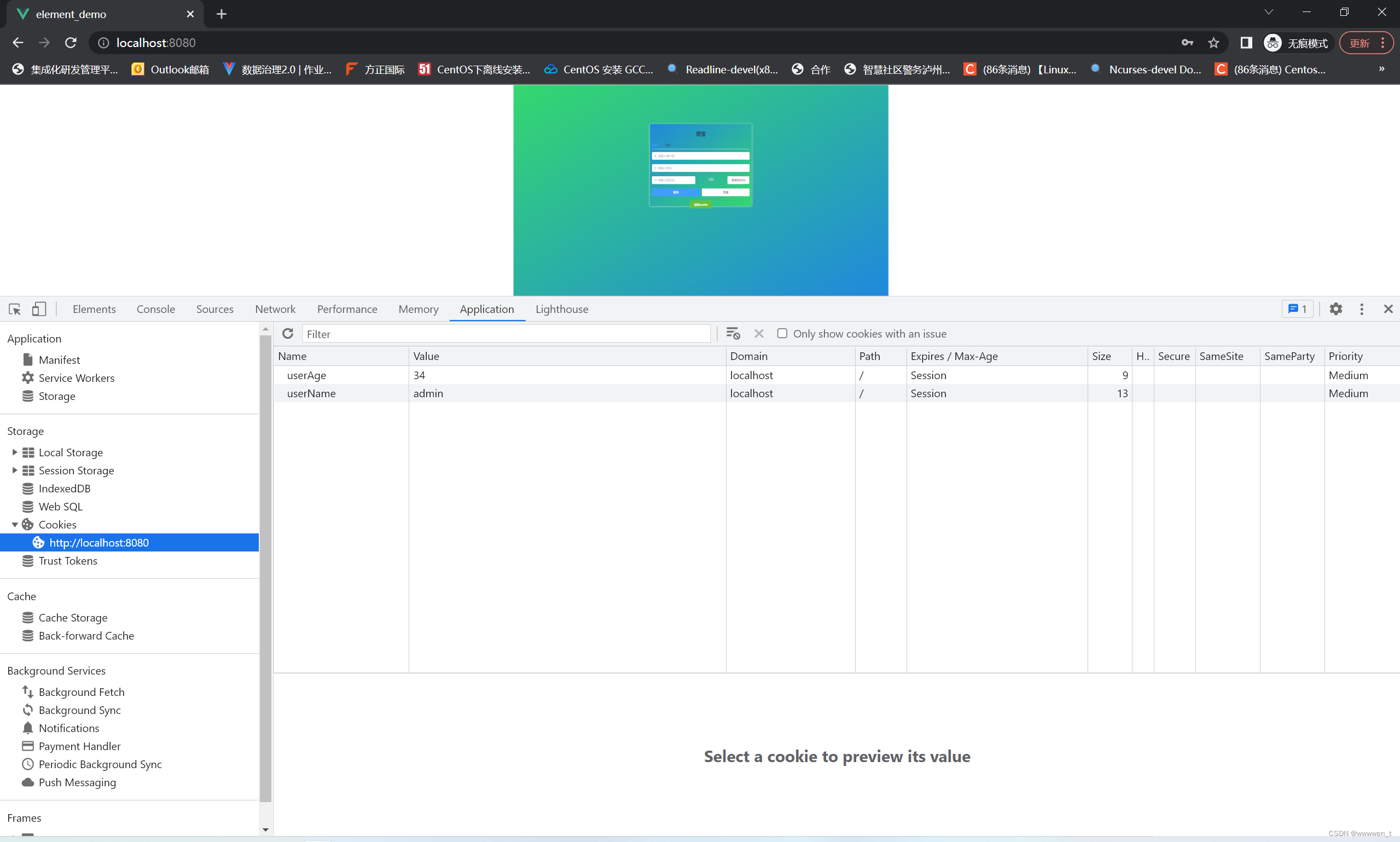Expand Session Storage in the sidebar
The height and width of the screenshot is (842, 1400).
(x=15, y=470)
